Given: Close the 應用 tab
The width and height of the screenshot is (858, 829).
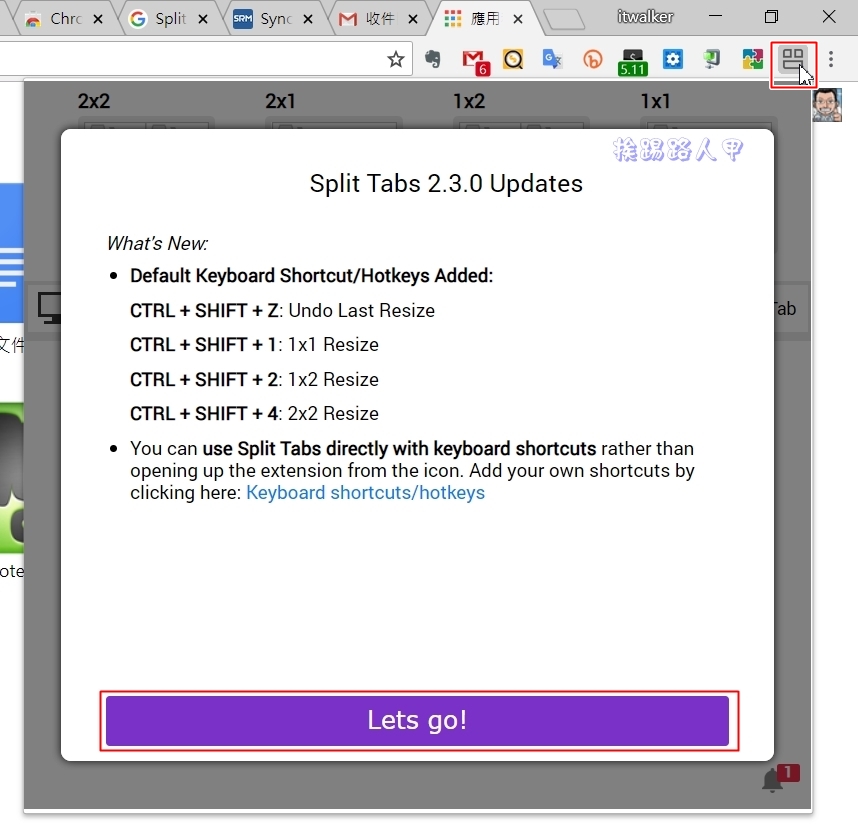Looking at the screenshot, I should pos(518,20).
